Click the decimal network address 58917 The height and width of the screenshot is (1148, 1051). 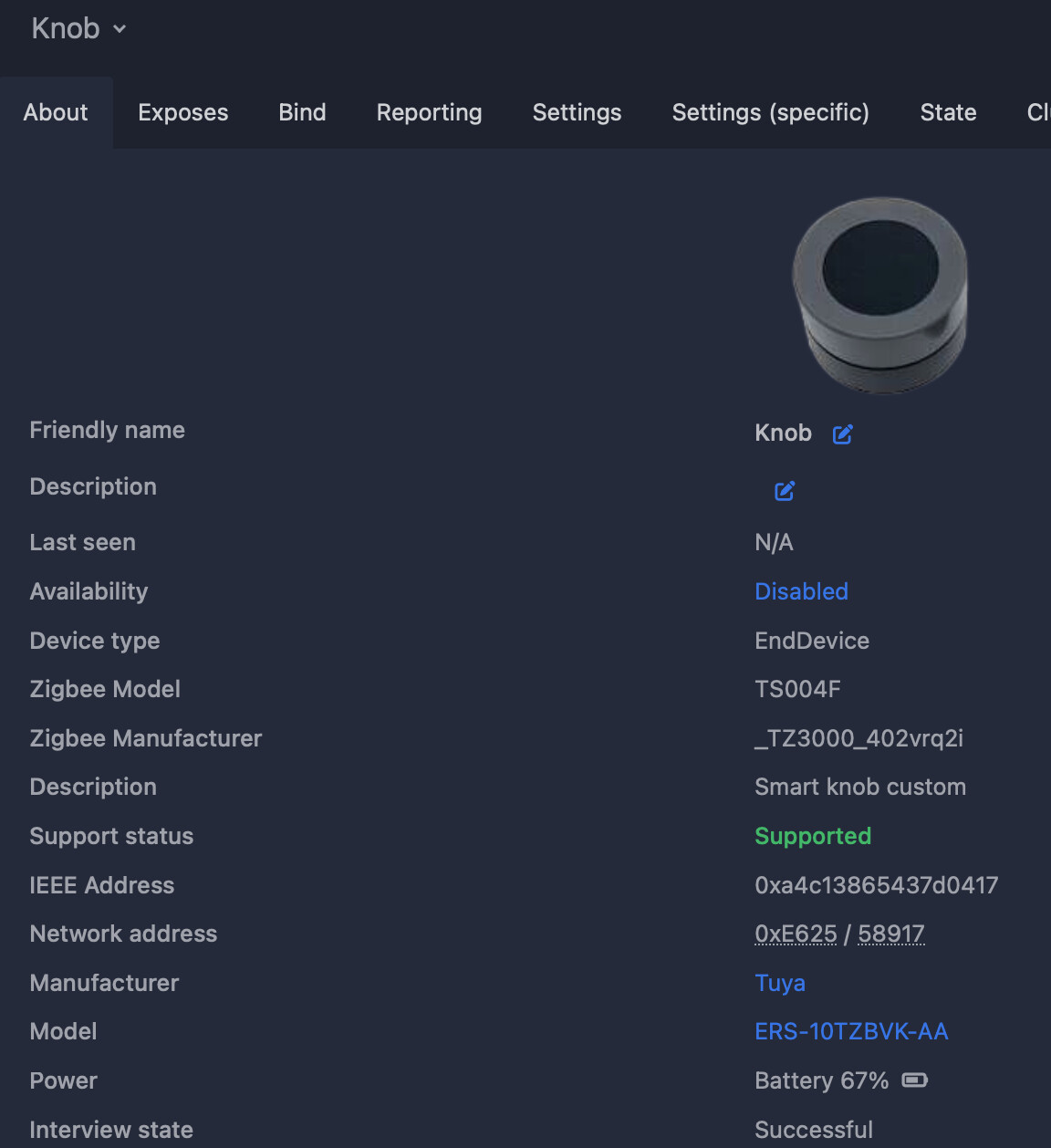(891, 934)
